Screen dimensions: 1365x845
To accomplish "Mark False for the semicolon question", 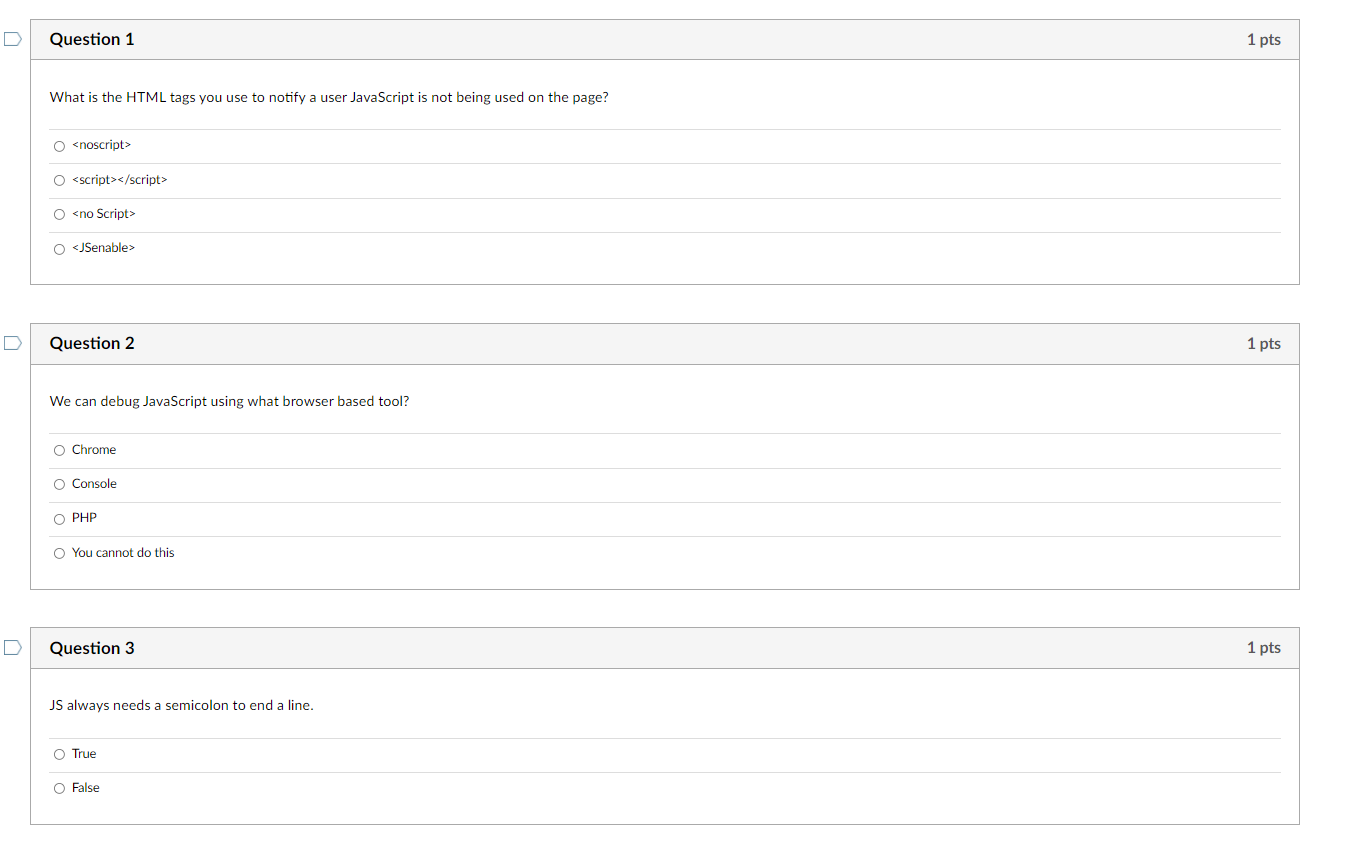I will click(x=59, y=788).
